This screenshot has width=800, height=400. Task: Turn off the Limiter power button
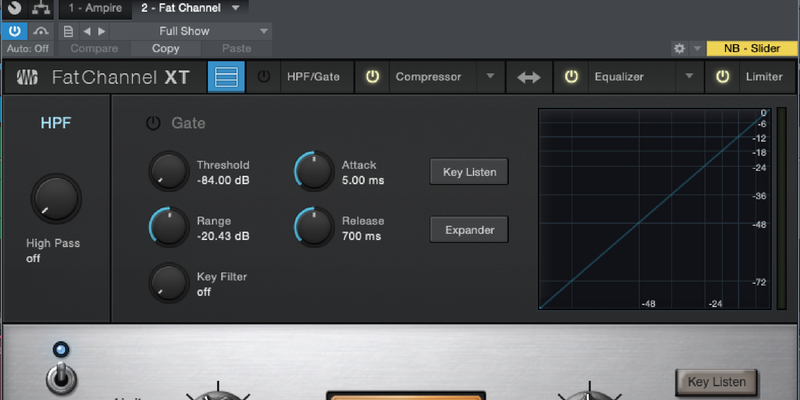point(721,77)
